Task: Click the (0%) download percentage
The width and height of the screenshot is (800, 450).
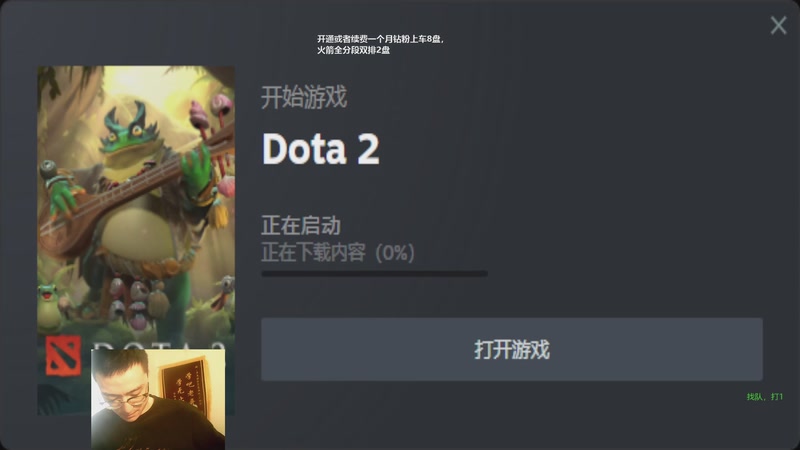Action: tap(395, 253)
